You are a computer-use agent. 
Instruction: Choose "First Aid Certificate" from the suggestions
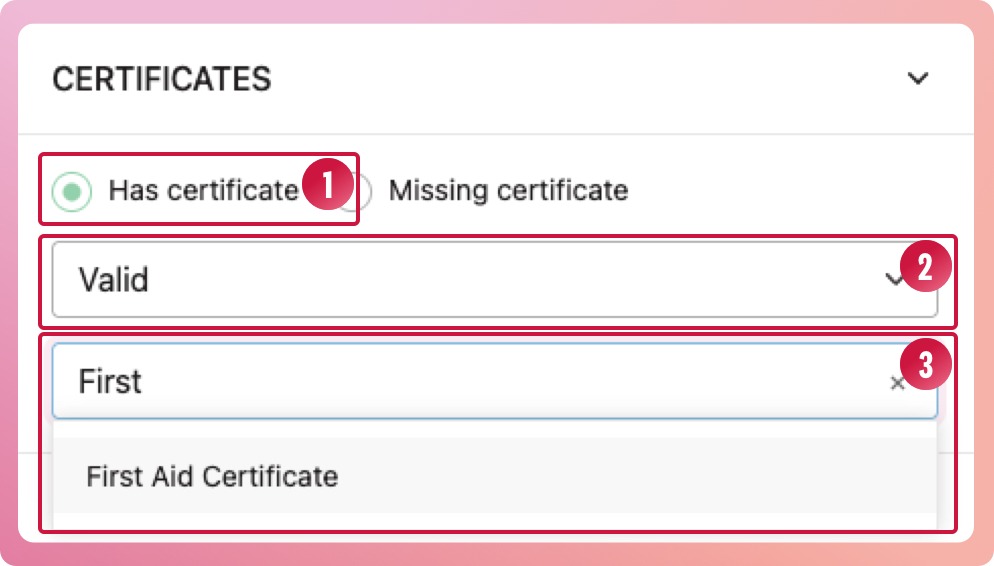coord(212,476)
